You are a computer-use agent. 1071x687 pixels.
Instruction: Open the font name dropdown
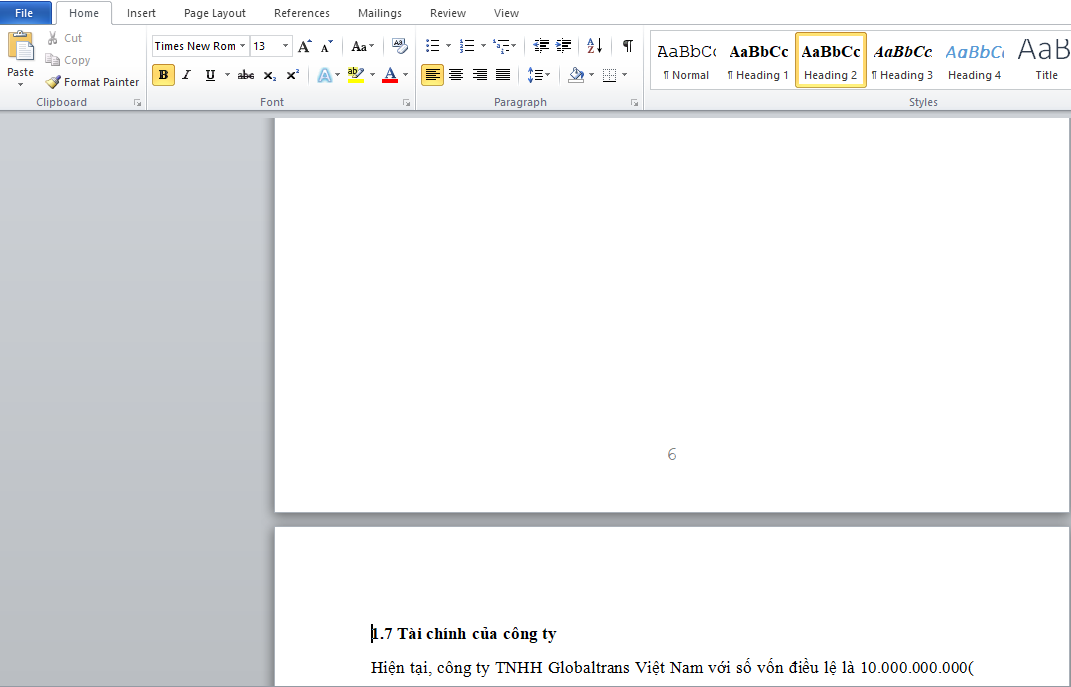(x=242, y=46)
